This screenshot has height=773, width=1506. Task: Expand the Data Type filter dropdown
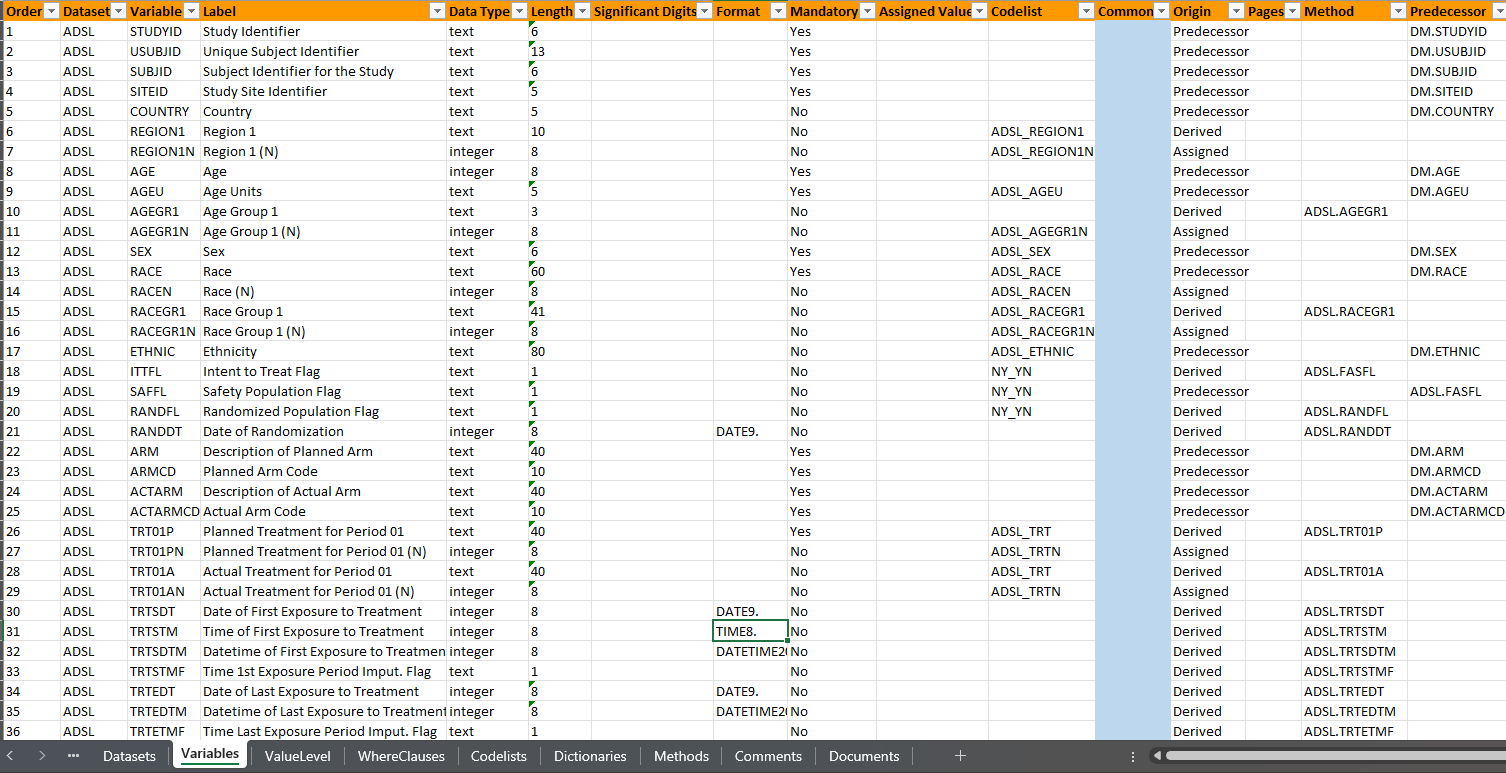point(518,11)
